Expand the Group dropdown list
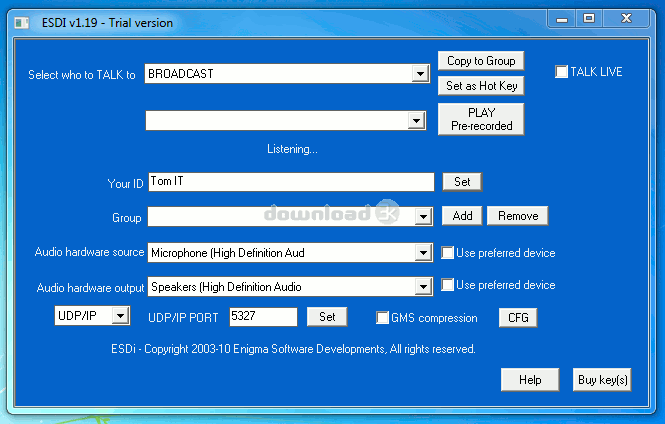The height and width of the screenshot is (424, 665). (x=423, y=217)
